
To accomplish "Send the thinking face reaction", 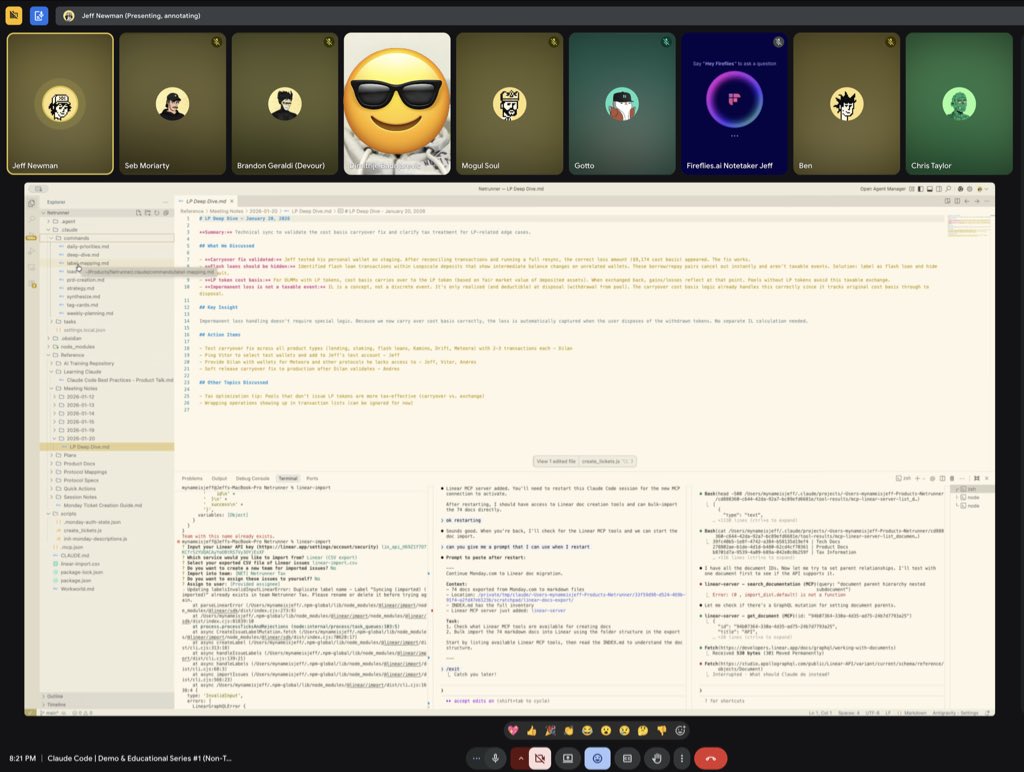I will click(643, 730).
